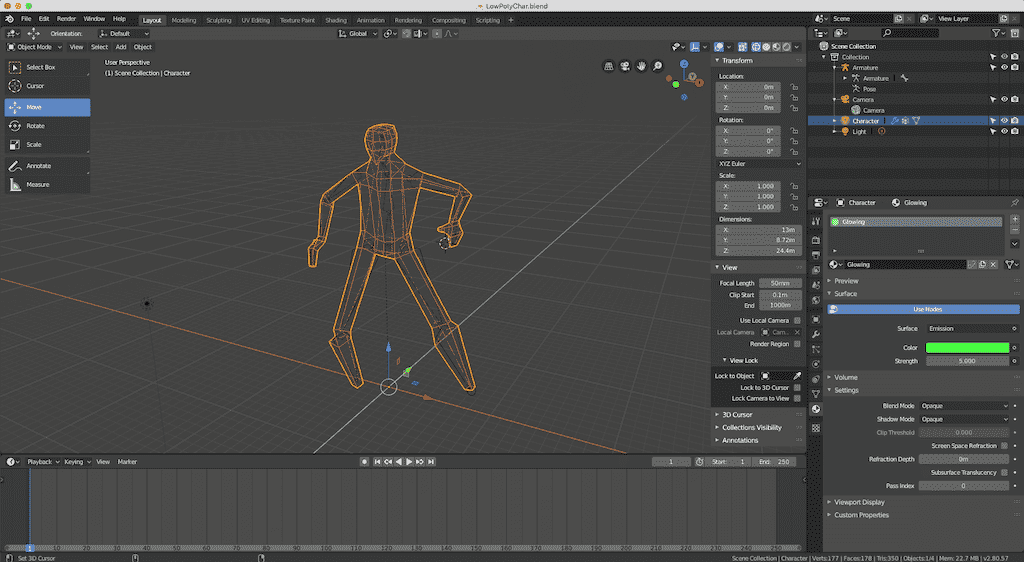Screen dimensions: 1024x562
Task: Open the Blend Mode dropdown
Action: pos(964,406)
